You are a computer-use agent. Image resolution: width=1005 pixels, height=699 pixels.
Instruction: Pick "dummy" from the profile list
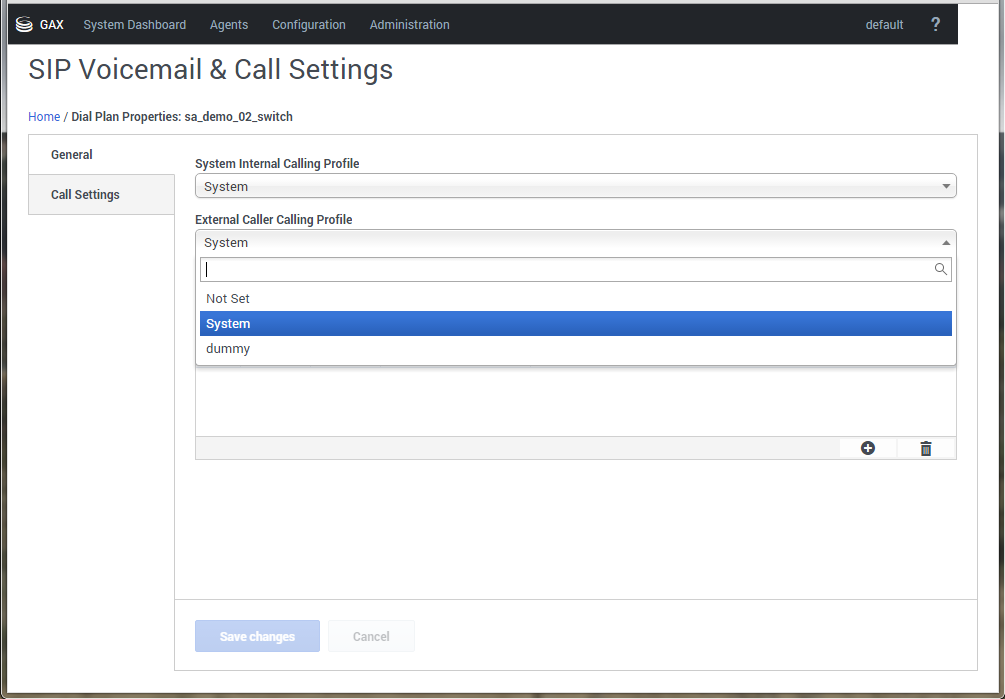[x=228, y=349]
